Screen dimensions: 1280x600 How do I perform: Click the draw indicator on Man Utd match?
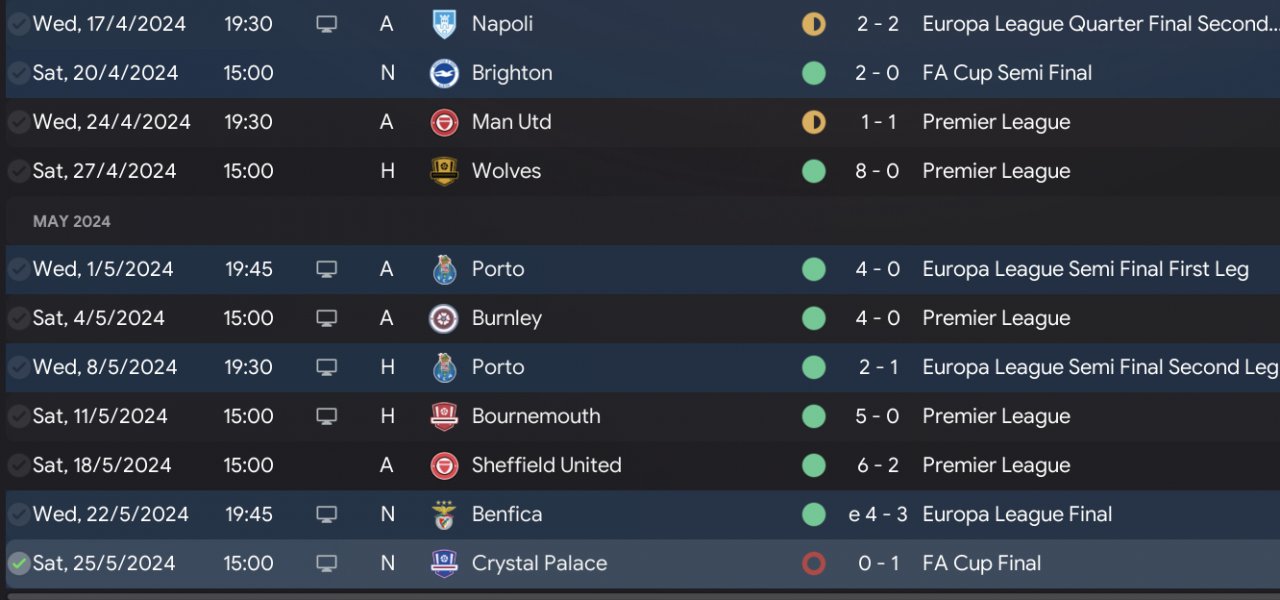pyautogui.click(x=814, y=122)
